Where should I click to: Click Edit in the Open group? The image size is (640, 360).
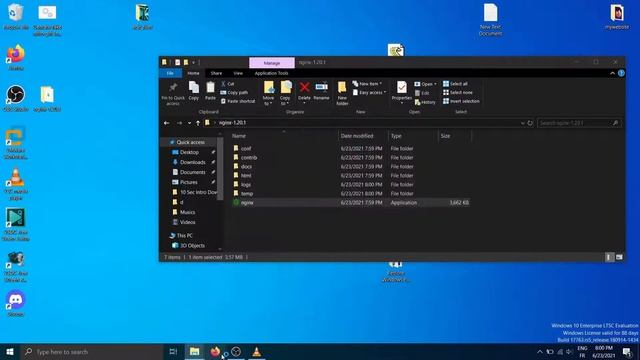pos(422,93)
